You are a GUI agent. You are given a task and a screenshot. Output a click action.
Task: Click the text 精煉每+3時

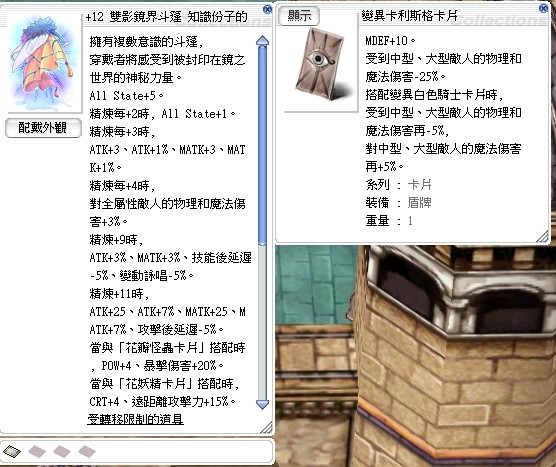(x=122, y=132)
